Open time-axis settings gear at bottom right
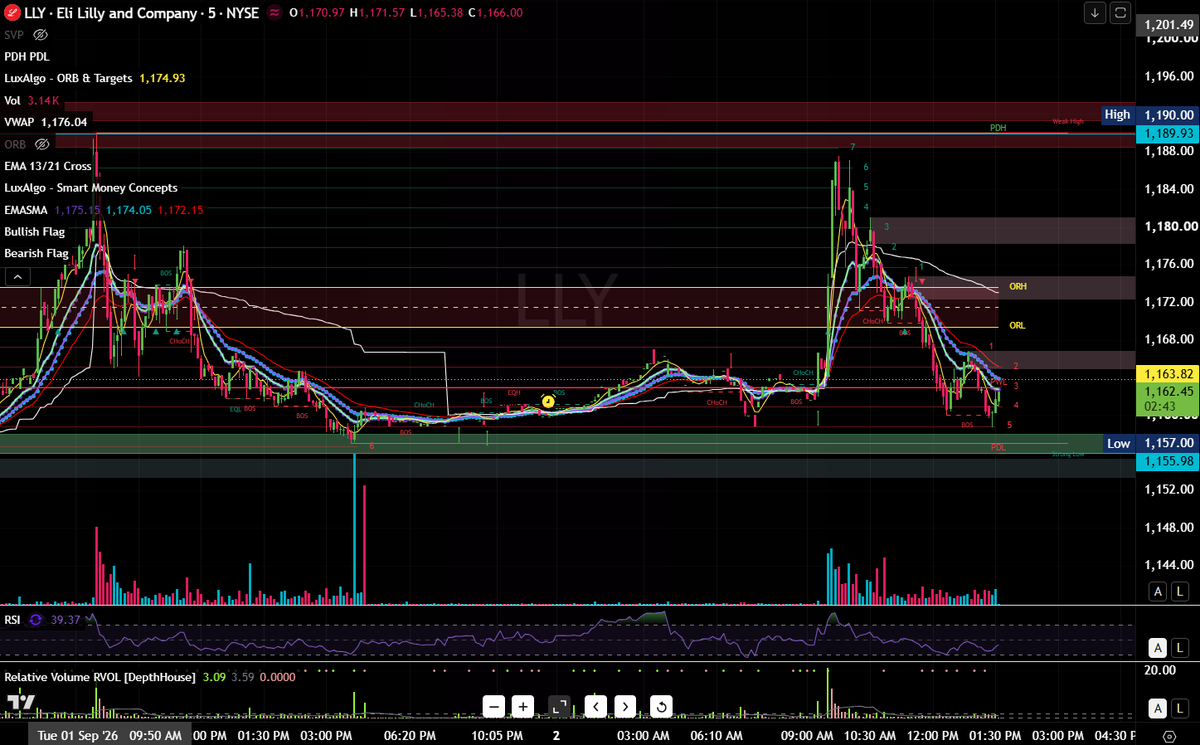 [x=1168, y=736]
